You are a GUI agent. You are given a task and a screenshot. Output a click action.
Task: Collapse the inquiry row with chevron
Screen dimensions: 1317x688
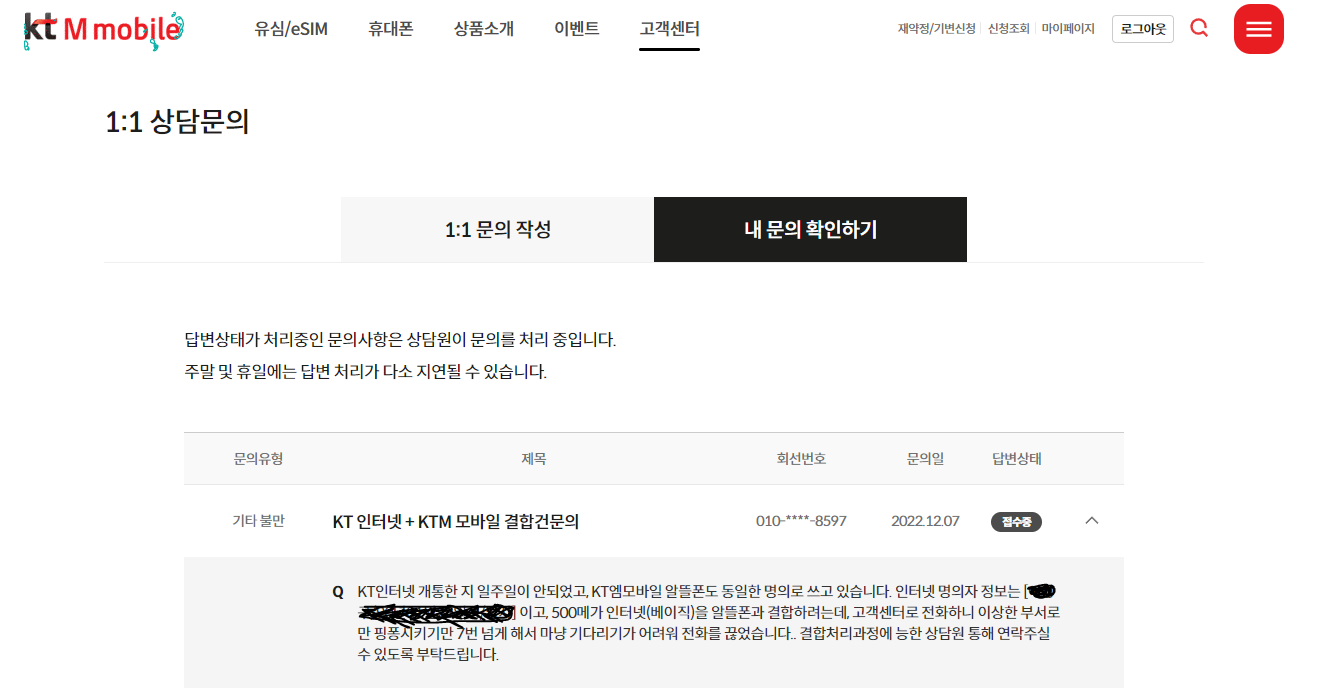tap(1092, 520)
